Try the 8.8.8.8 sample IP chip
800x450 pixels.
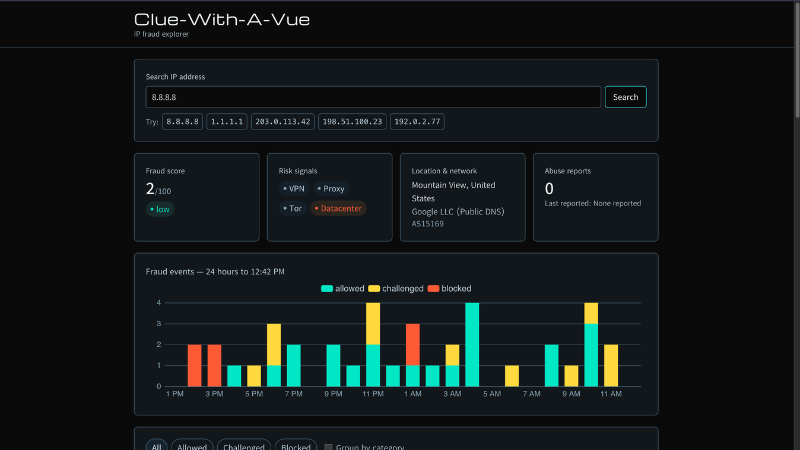(182, 121)
